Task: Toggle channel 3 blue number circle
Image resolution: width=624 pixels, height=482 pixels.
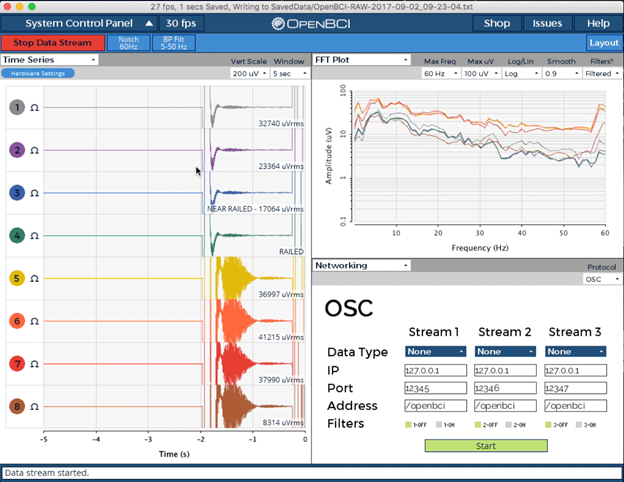Action: 17,193
